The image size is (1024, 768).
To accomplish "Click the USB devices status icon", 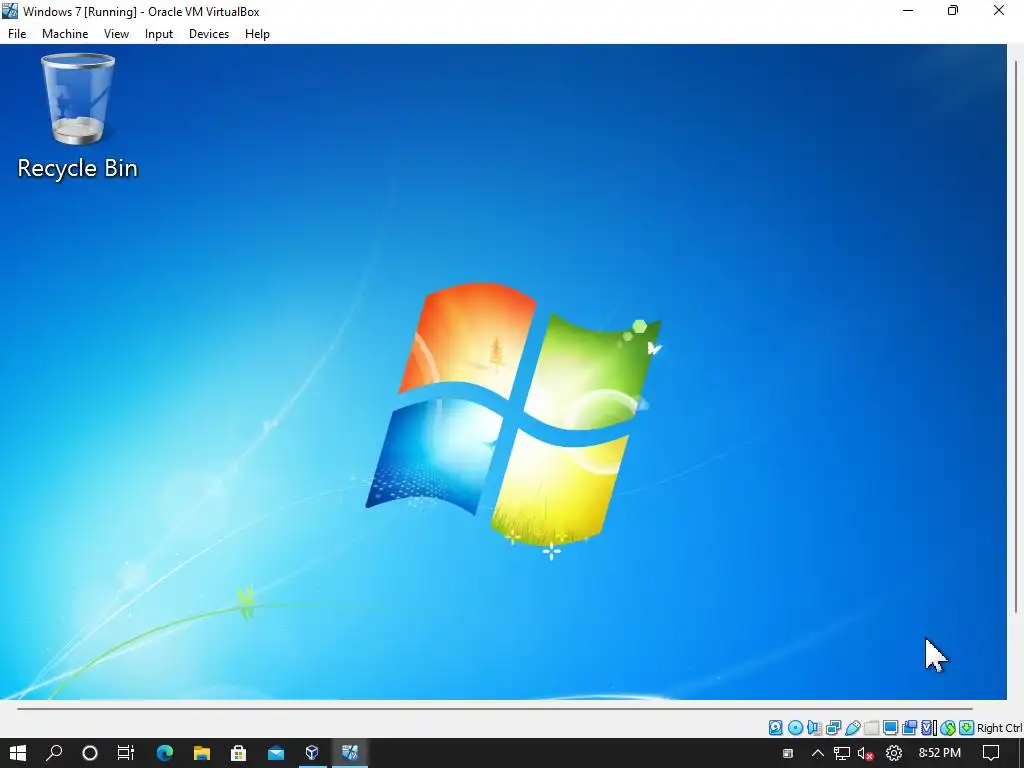I will [853, 728].
